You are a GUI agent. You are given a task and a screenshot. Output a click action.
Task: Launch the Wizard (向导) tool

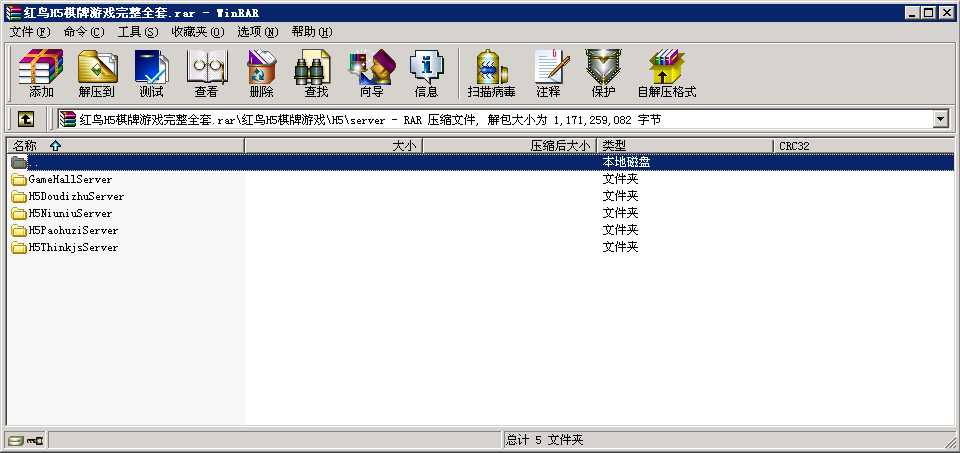coord(371,74)
